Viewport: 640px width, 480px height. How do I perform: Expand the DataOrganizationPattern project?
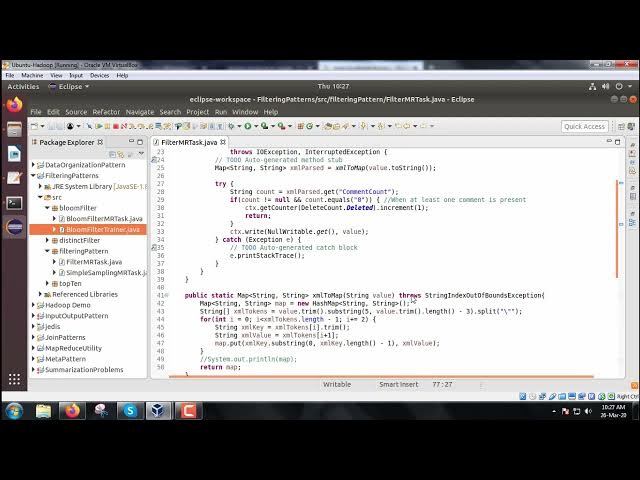(x=33, y=165)
